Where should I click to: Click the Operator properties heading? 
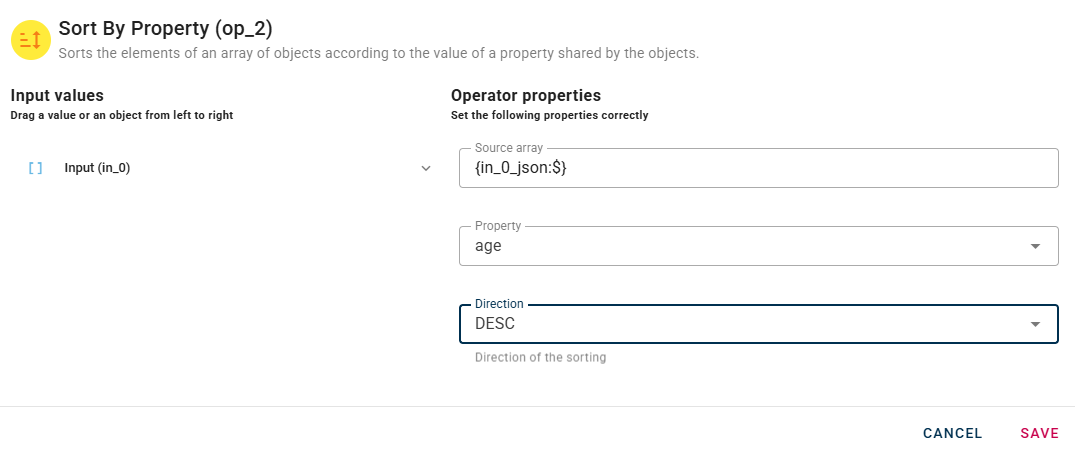pos(526,96)
